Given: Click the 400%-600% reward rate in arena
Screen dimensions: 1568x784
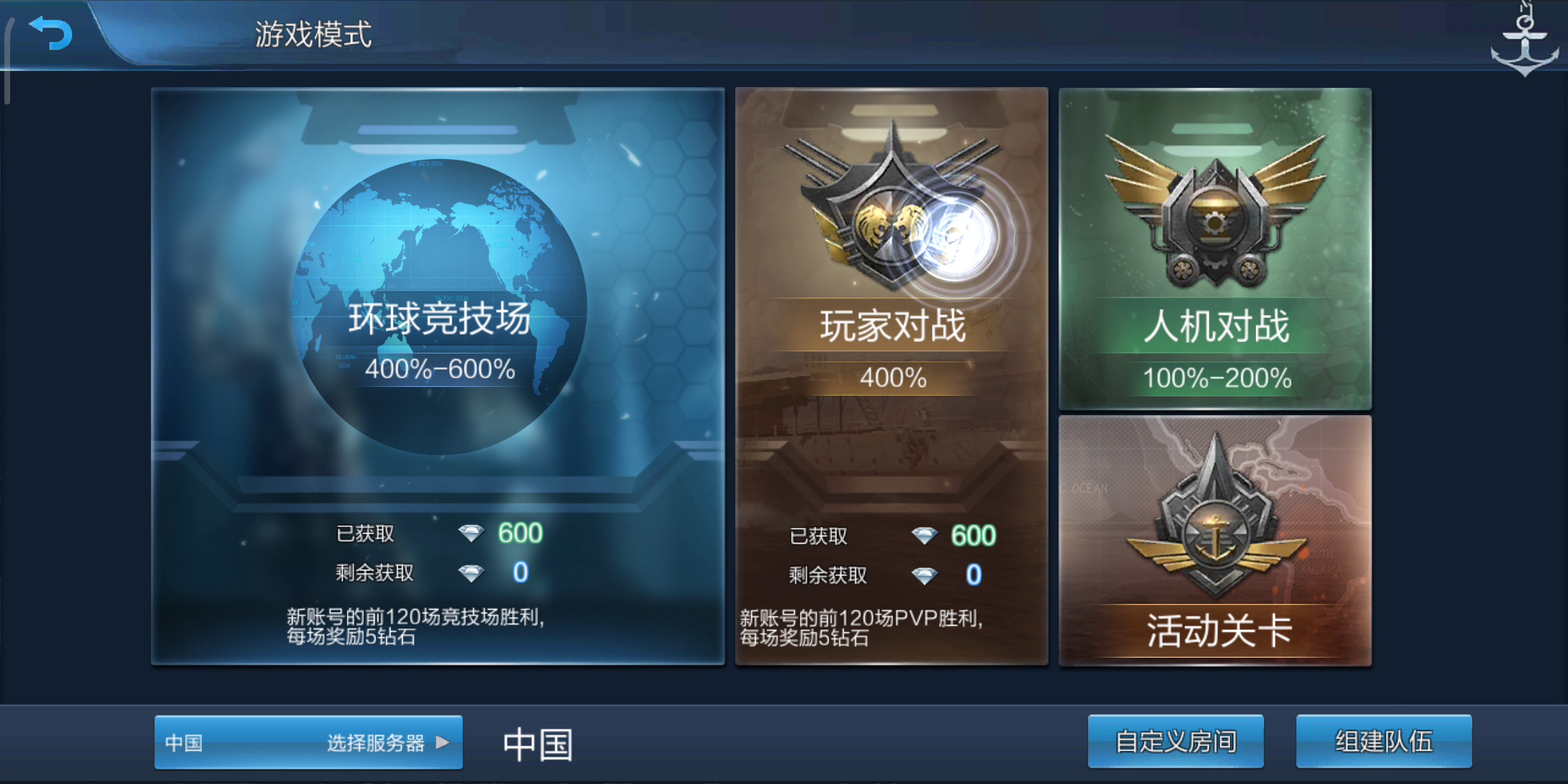Looking at the screenshot, I should point(440,369).
